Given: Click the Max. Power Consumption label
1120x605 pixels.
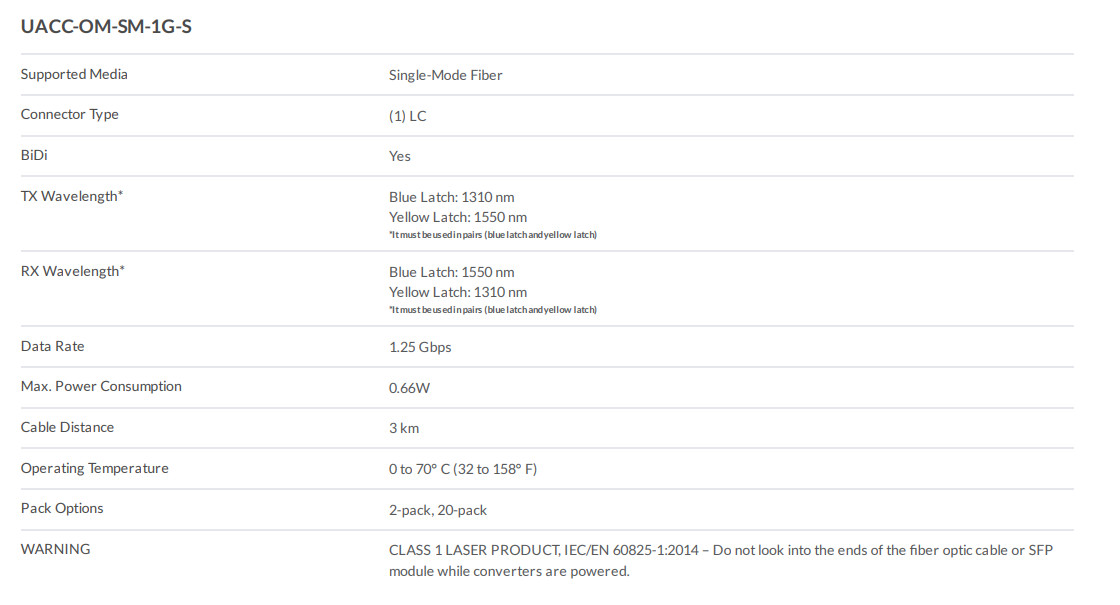Looking at the screenshot, I should 101,386.
